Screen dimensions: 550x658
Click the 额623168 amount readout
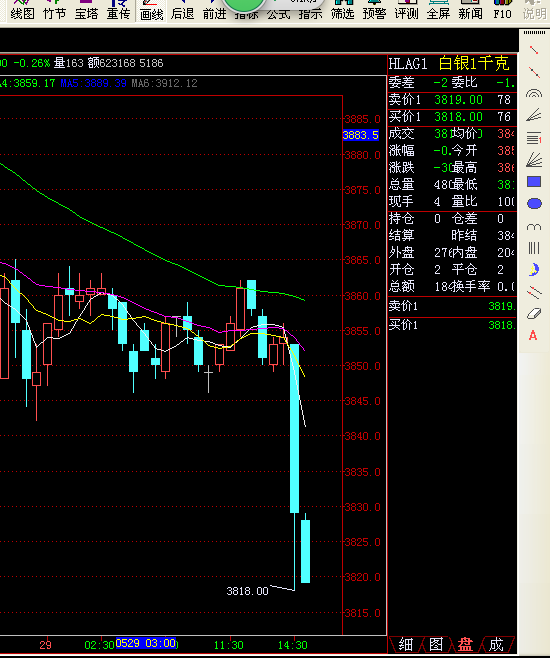pos(112,63)
